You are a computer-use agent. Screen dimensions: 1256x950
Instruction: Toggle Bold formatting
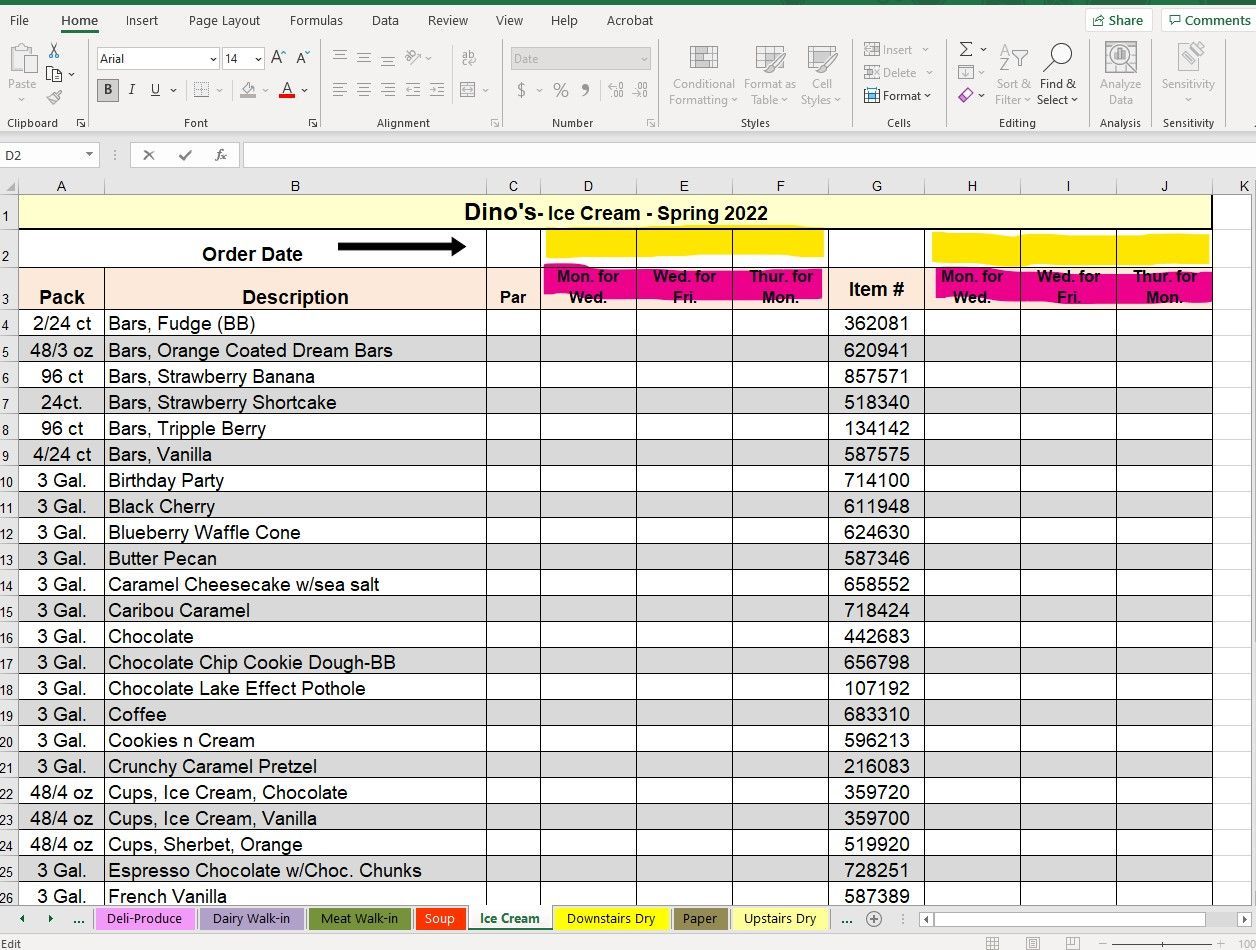tap(108, 90)
